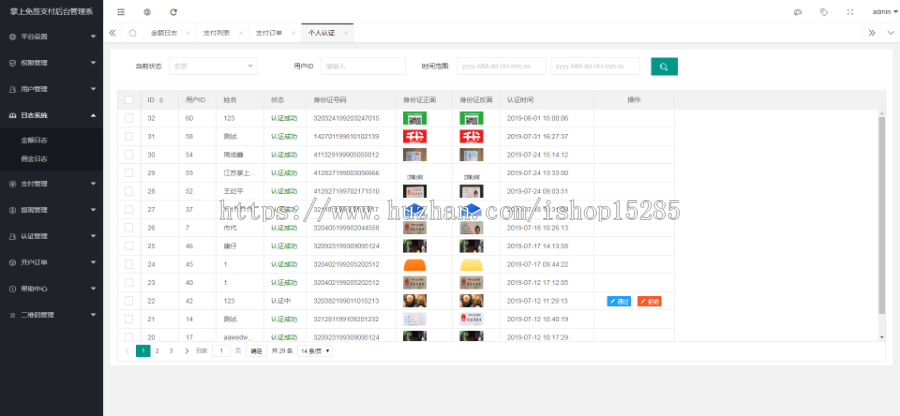Collapse the 日志系统 sidebar menu
This screenshot has width=900, height=416.
[52, 115]
